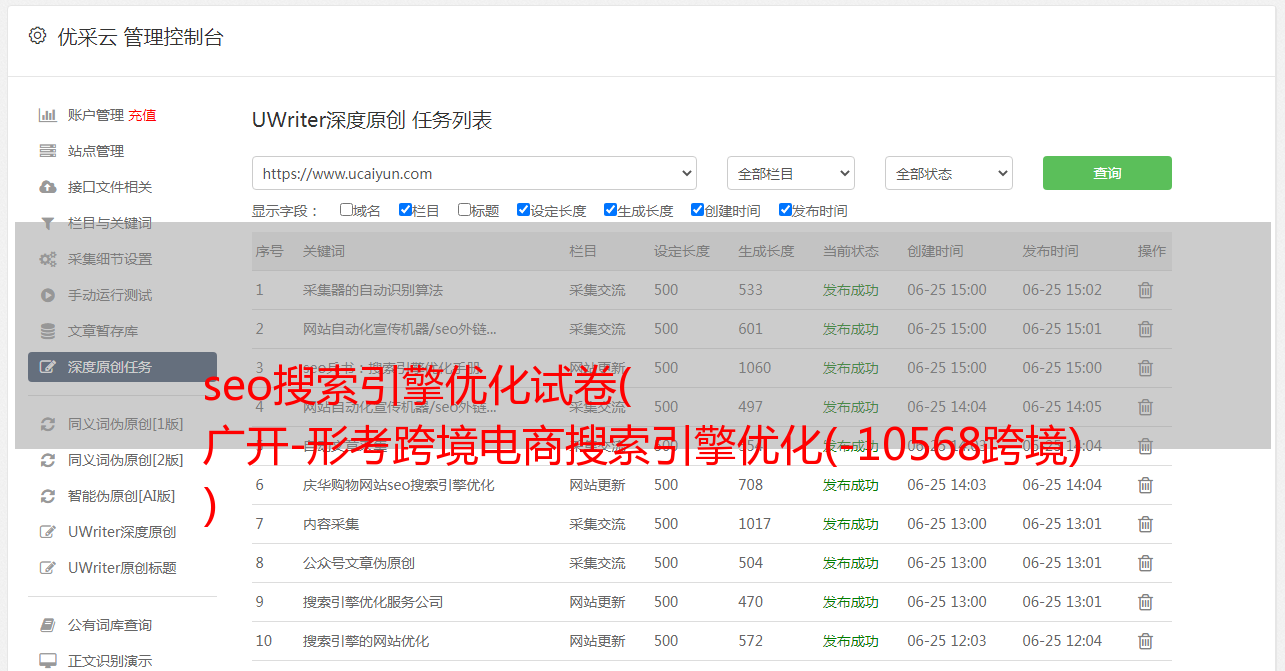1285x671 pixels.
Task: Open 采集细节设置 in the sidebar
Action: click(x=110, y=259)
